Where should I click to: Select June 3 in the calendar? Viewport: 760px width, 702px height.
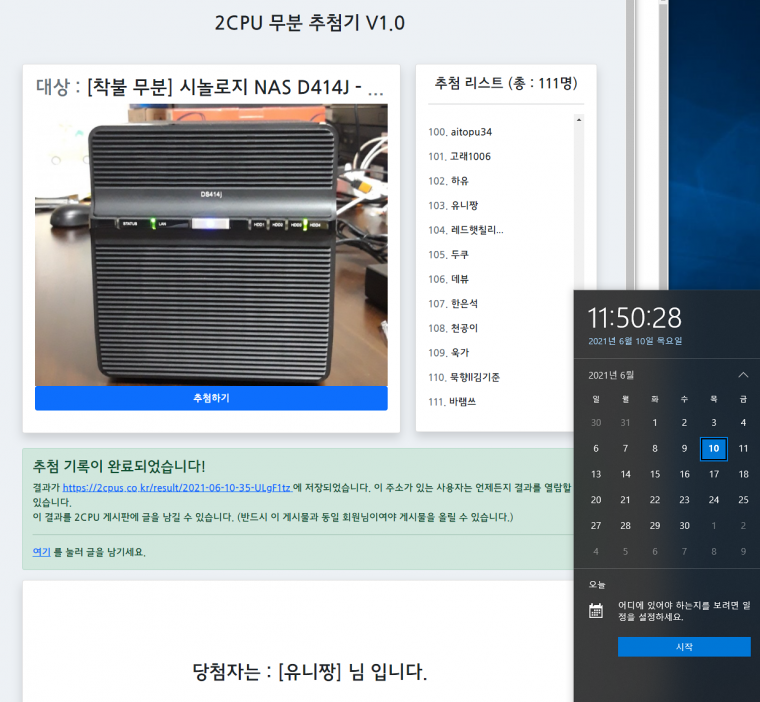click(713, 423)
